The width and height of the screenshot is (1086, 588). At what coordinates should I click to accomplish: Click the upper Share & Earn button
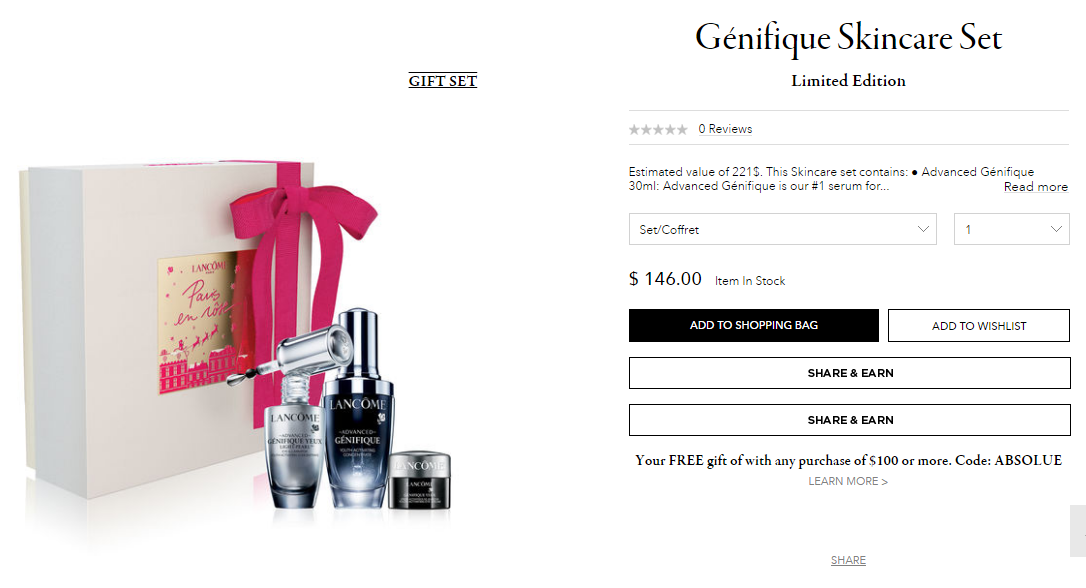pyautogui.click(x=850, y=373)
